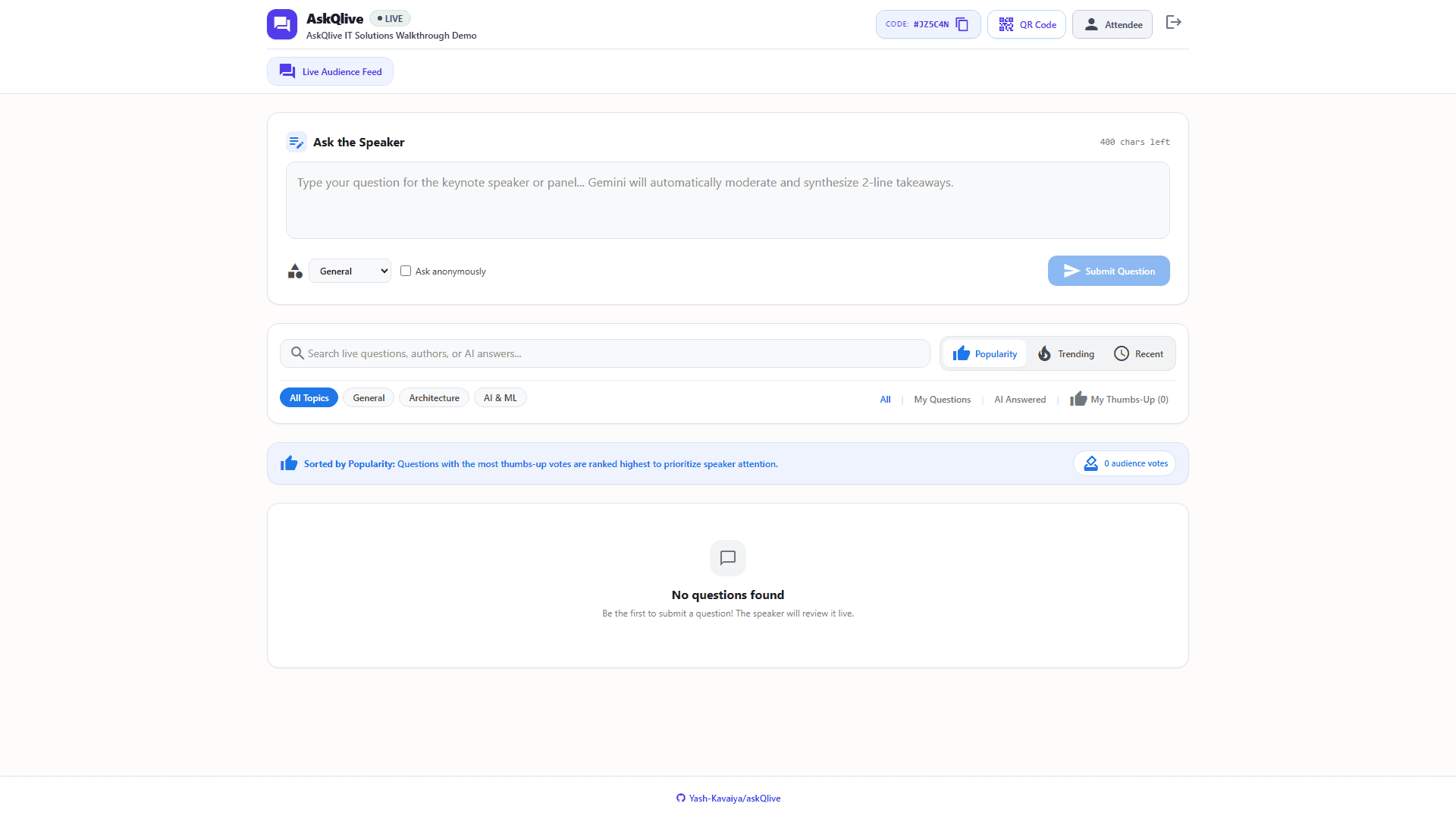Viewport: 1456px width, 819px height.
Task: Show AI Answered questions
Action: tap(1020, 399)
